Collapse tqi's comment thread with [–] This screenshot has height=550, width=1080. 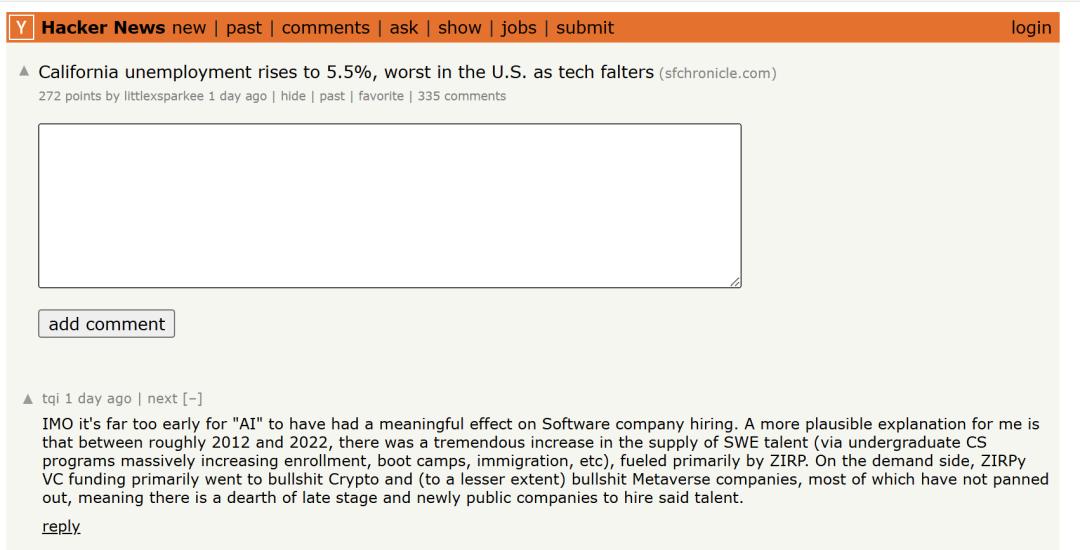point(192,398)
